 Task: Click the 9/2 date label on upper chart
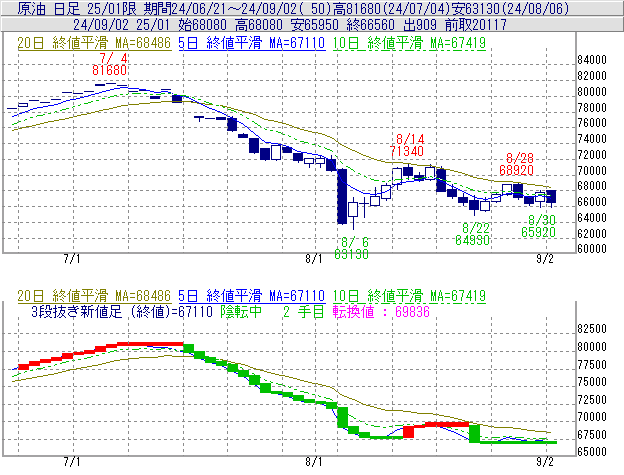coord(545,259)
